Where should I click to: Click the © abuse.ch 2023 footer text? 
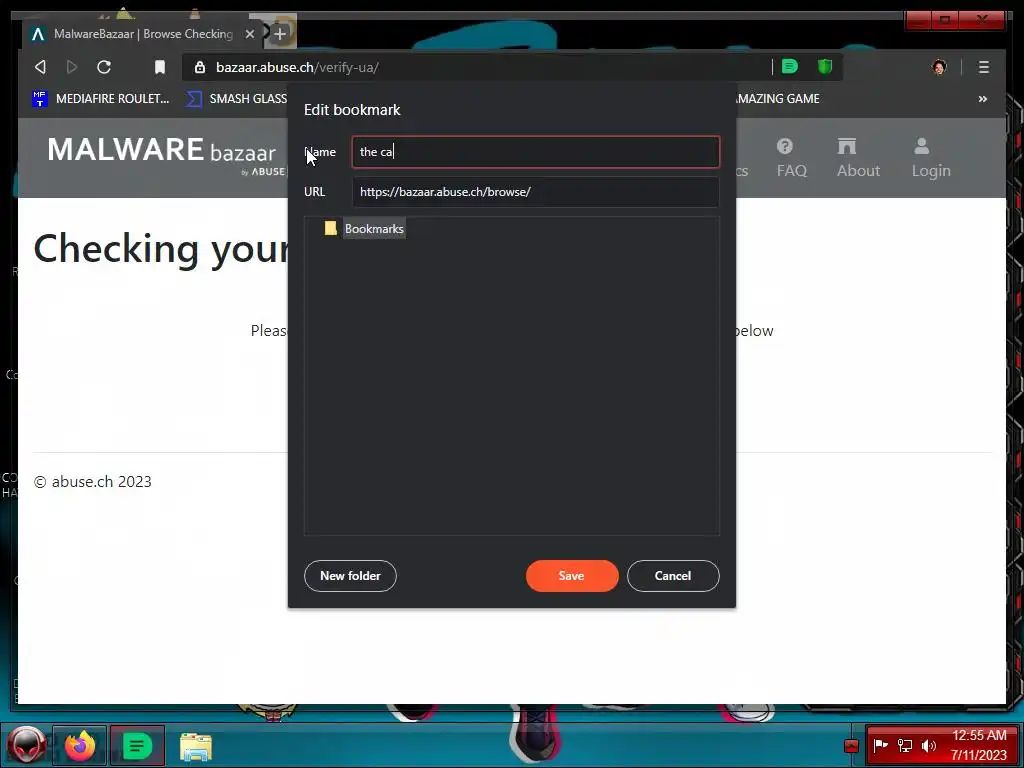click(93, 481)
